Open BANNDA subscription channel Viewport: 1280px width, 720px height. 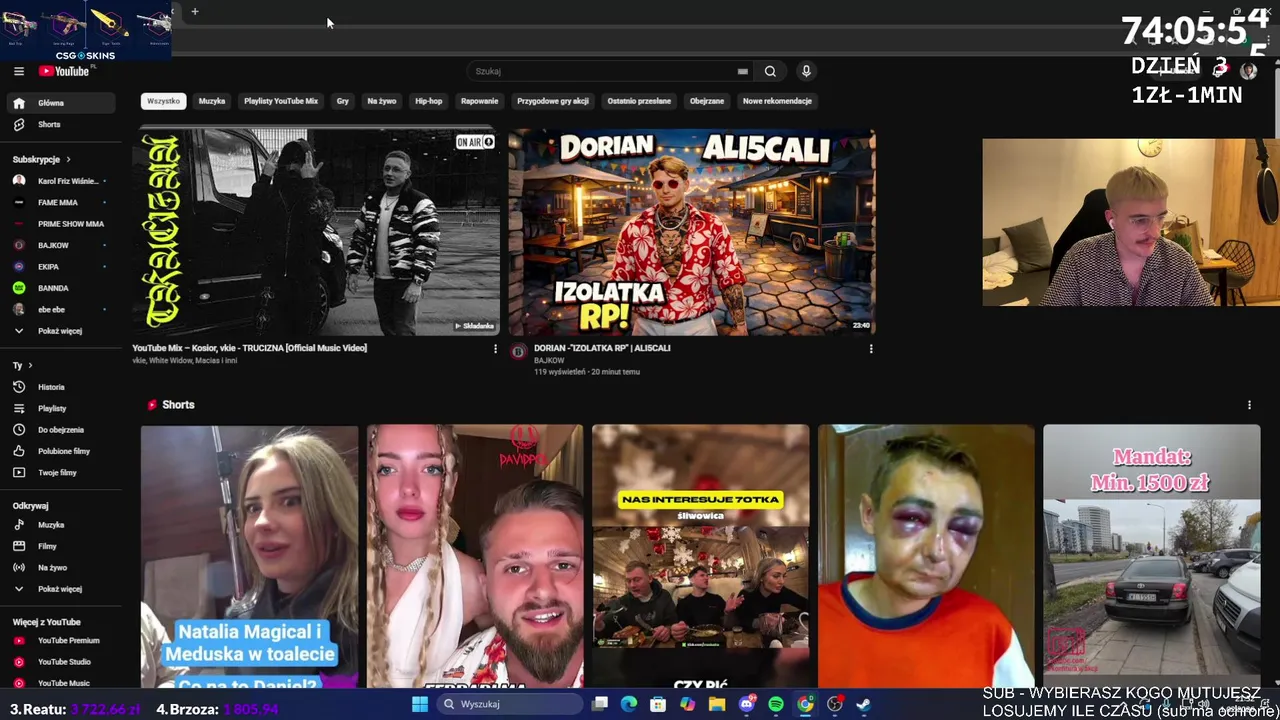tap(62, 288)
